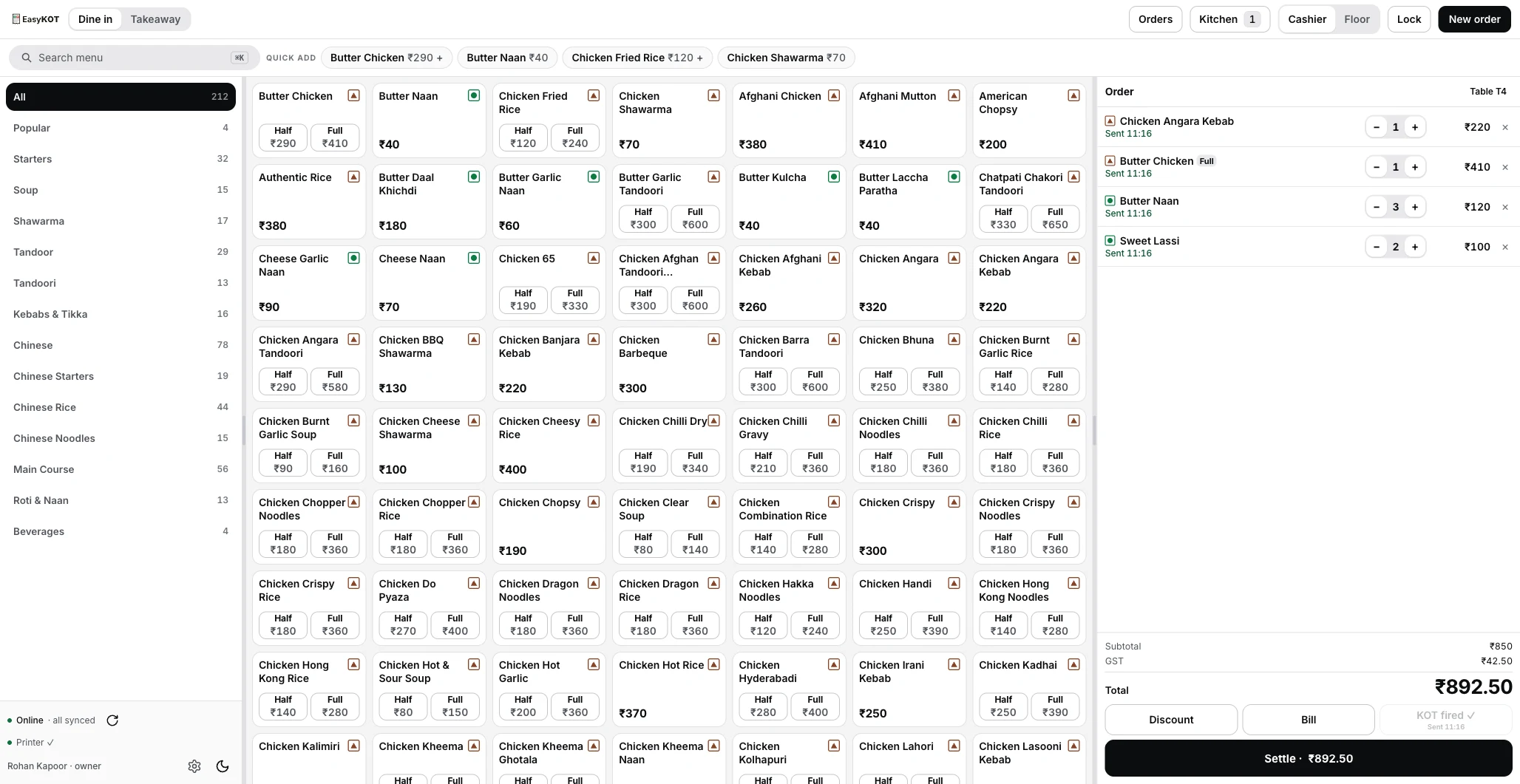1520x784 pixels.
Task: Switch to Floor view
Action: click(1357, 19)
